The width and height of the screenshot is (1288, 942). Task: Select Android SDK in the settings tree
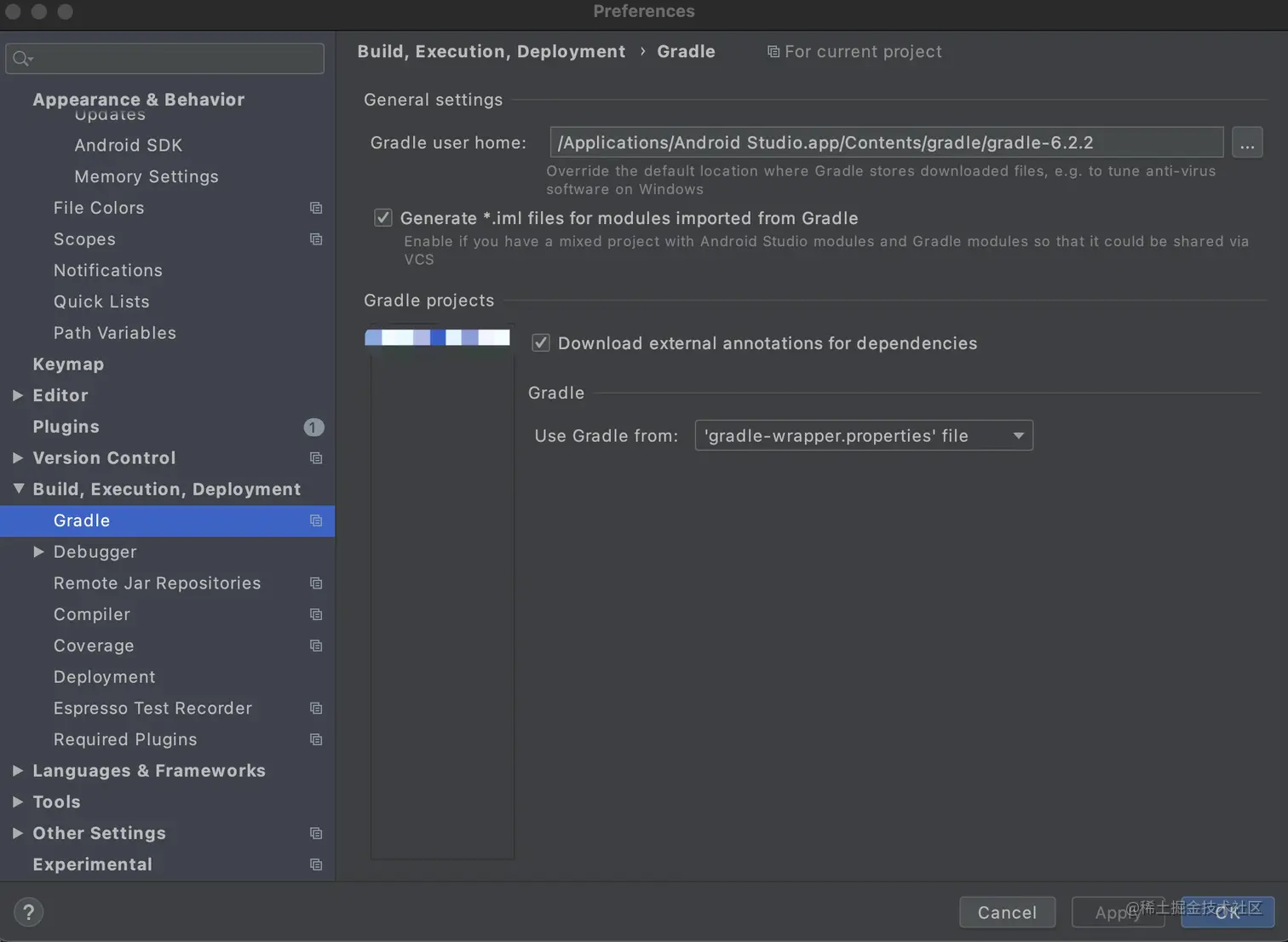129,146
